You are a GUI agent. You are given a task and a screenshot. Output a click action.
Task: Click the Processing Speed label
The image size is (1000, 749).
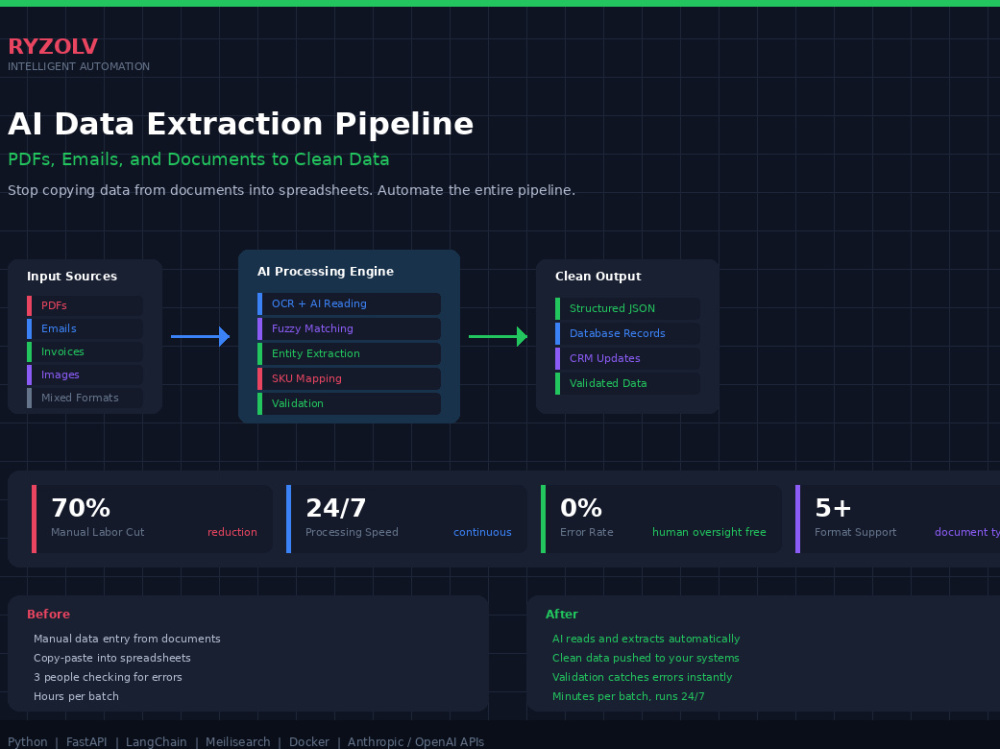pos(352,532)
